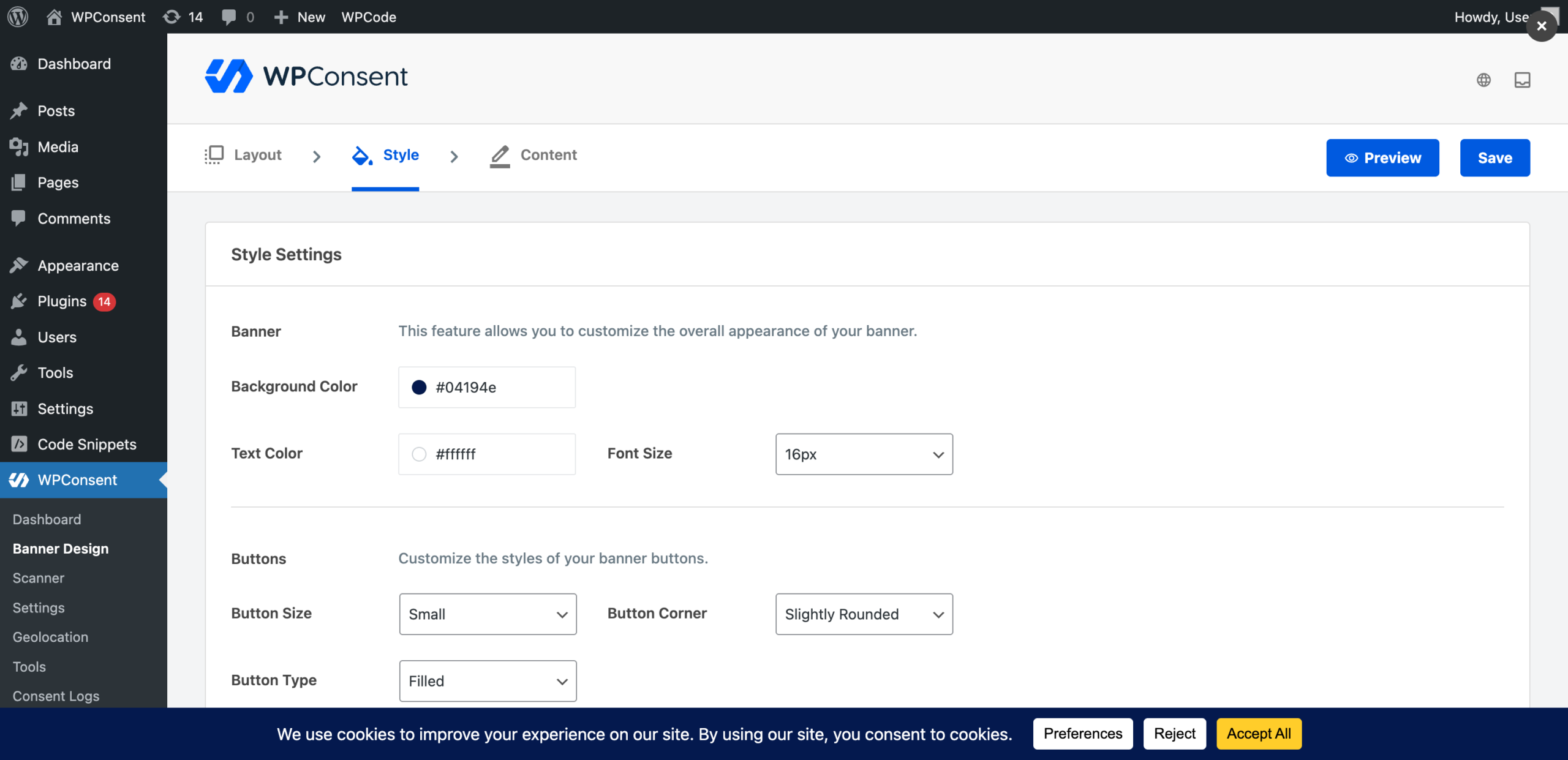The height and width of the screenshot is (760, 1568).
Task: Click the paint bucket Style step icon
Action: click(x=361, y=156)
